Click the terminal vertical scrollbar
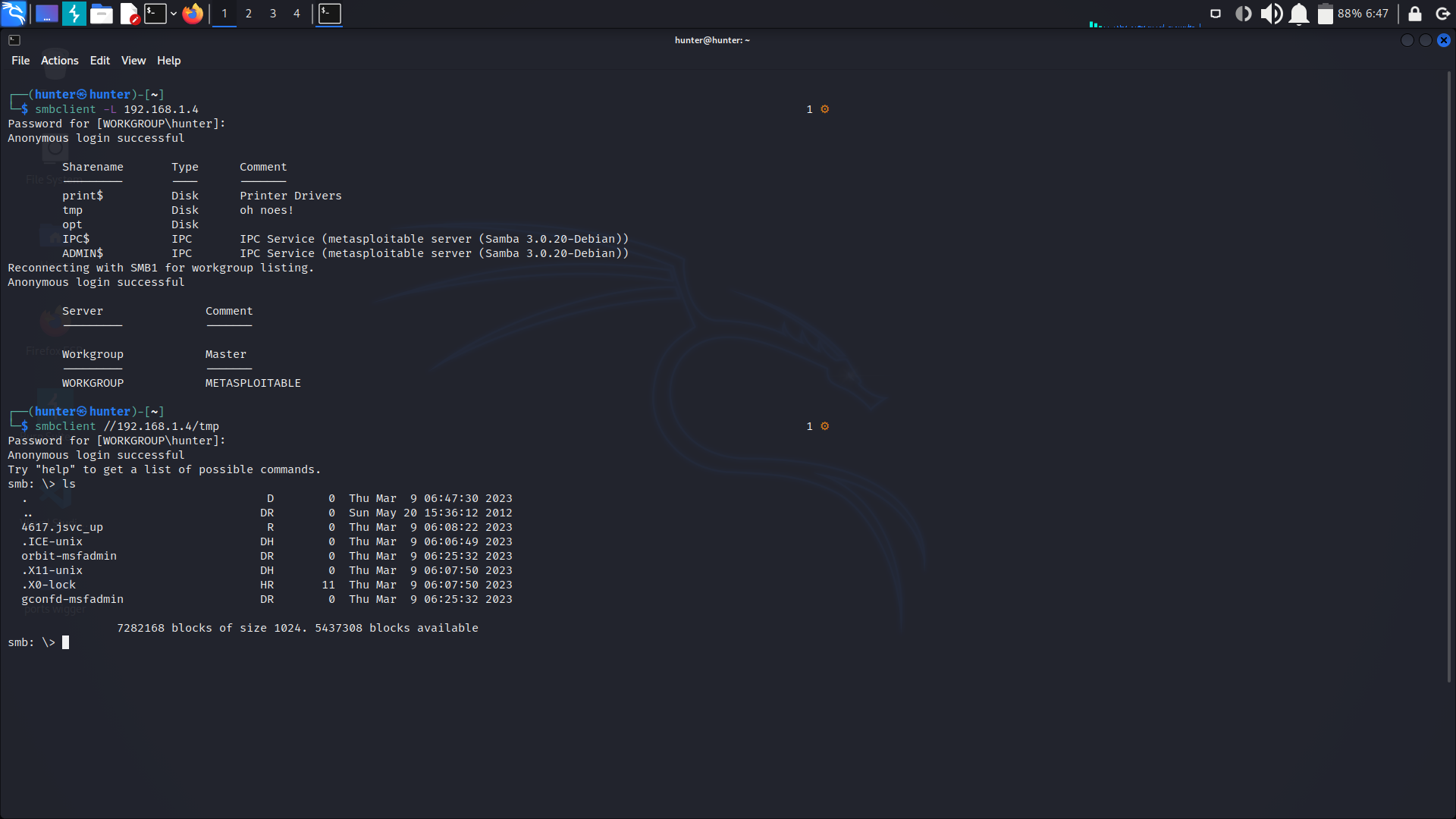 pos(1448,377)
